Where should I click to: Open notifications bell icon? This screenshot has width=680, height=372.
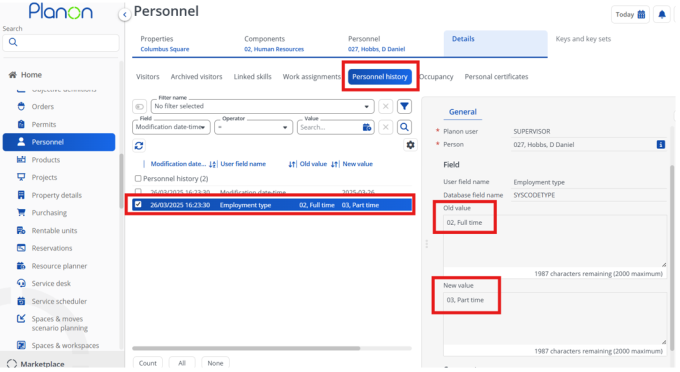[x=662, y=14]
